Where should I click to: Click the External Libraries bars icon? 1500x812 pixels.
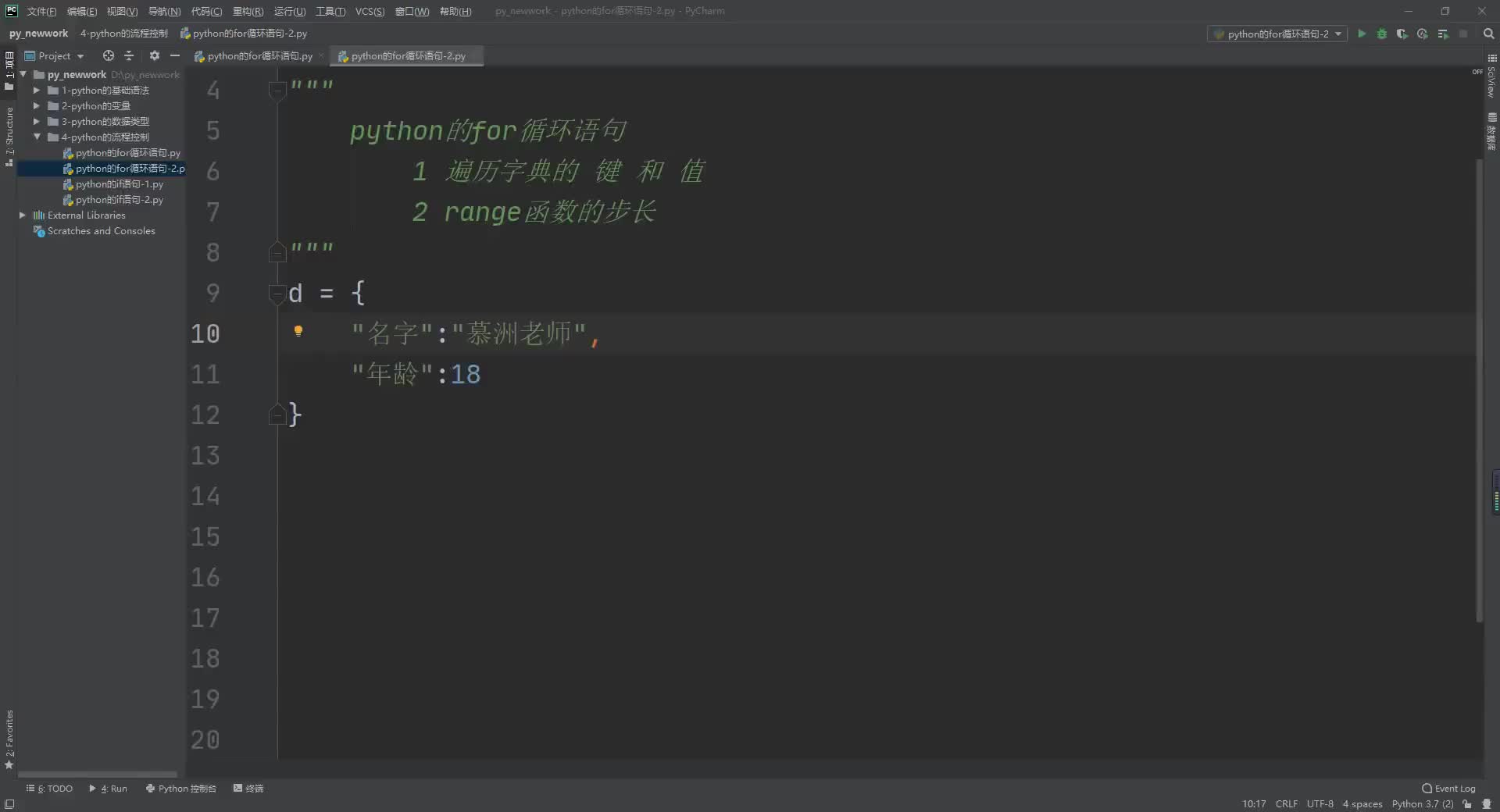tap(38, 215)
